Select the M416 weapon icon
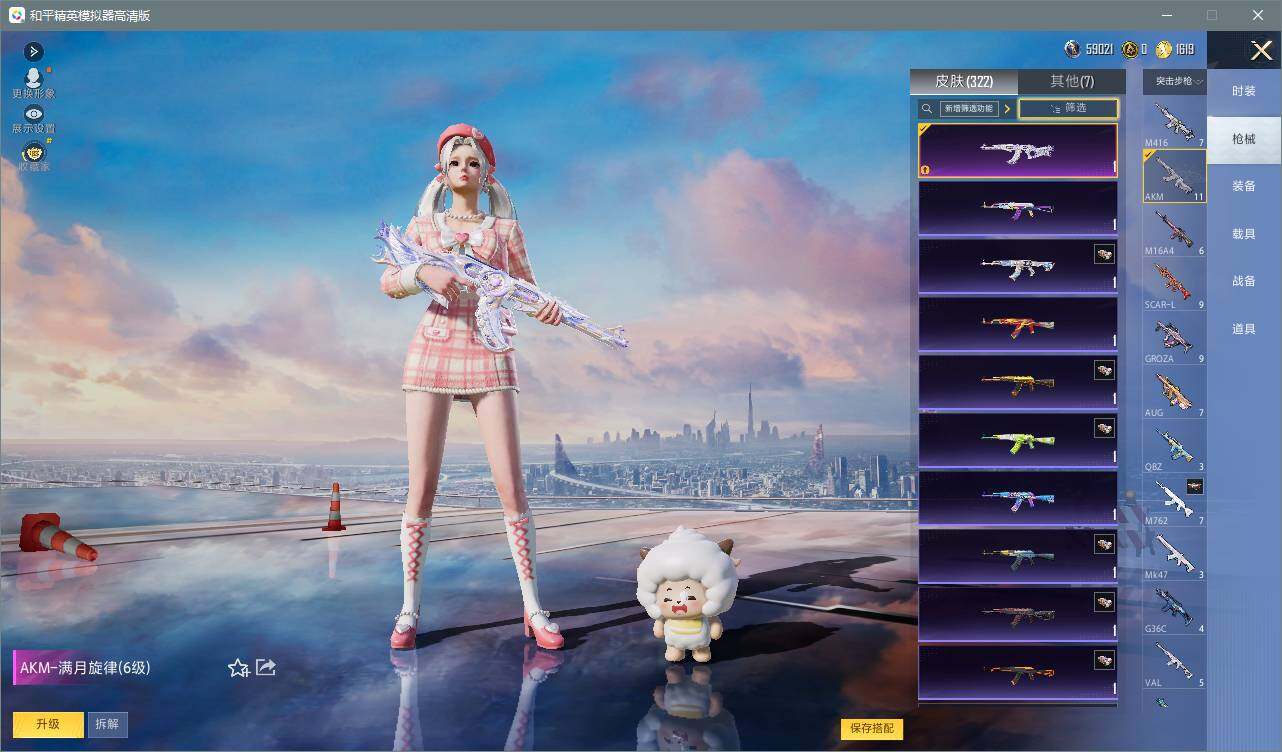The image size is (1282, 752). (1175, 123)
